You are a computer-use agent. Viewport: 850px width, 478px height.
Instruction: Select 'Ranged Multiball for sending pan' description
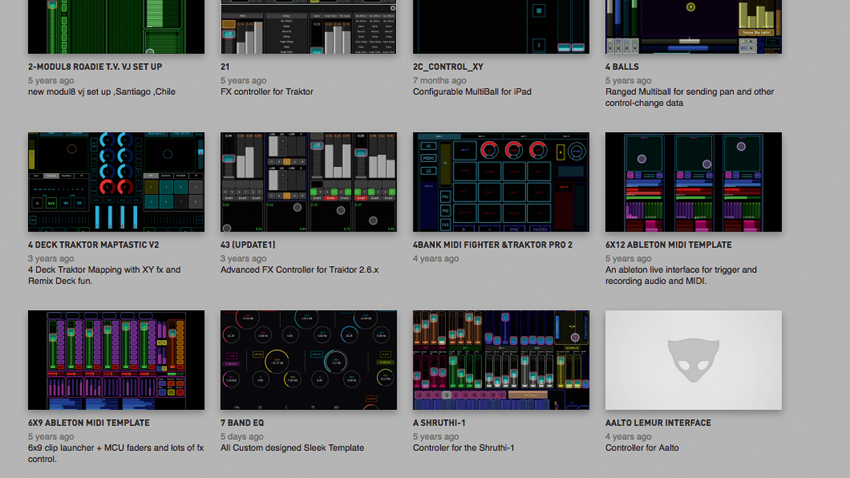click(690, 97)
